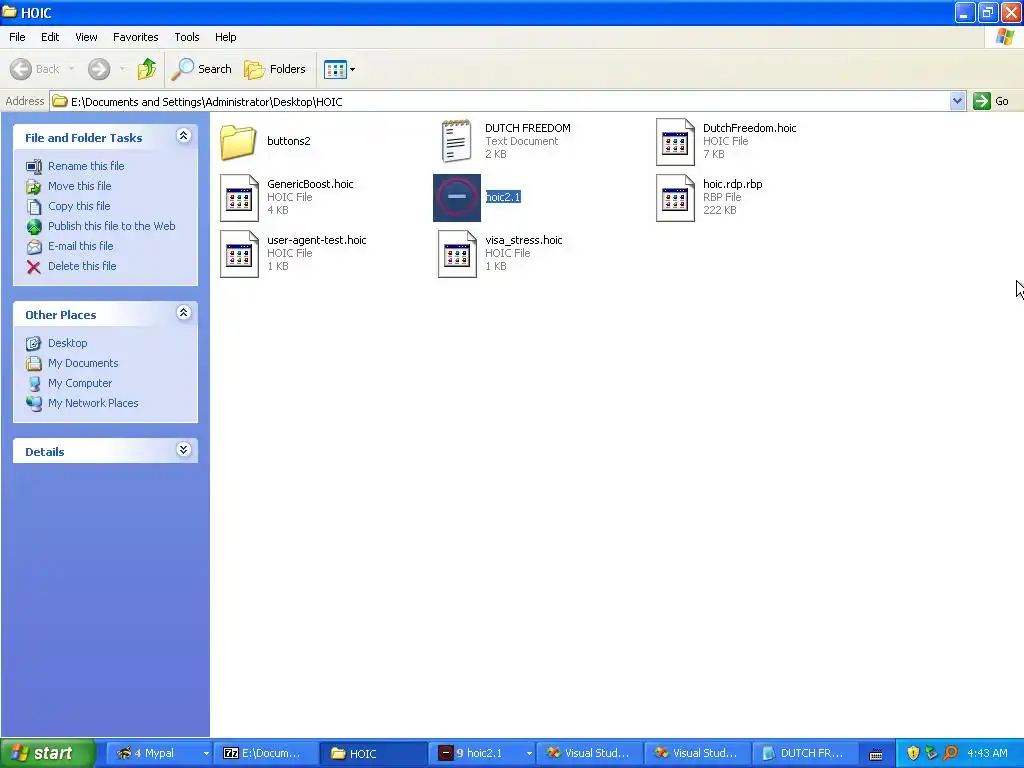This screenshot has height=768, width=1024.
Task: Click Publish this file to the Web
Action: coord(112,226)
